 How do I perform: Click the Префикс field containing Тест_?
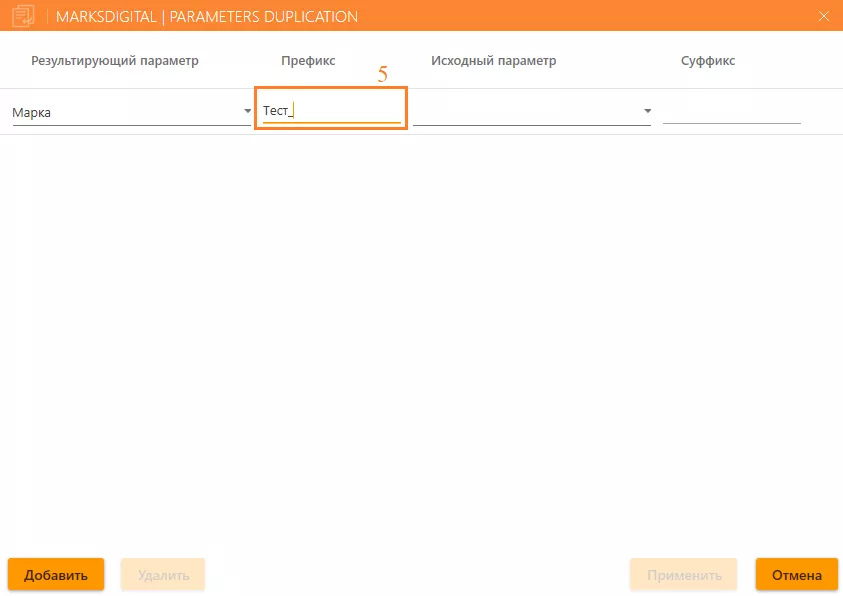tap(331, 112)
